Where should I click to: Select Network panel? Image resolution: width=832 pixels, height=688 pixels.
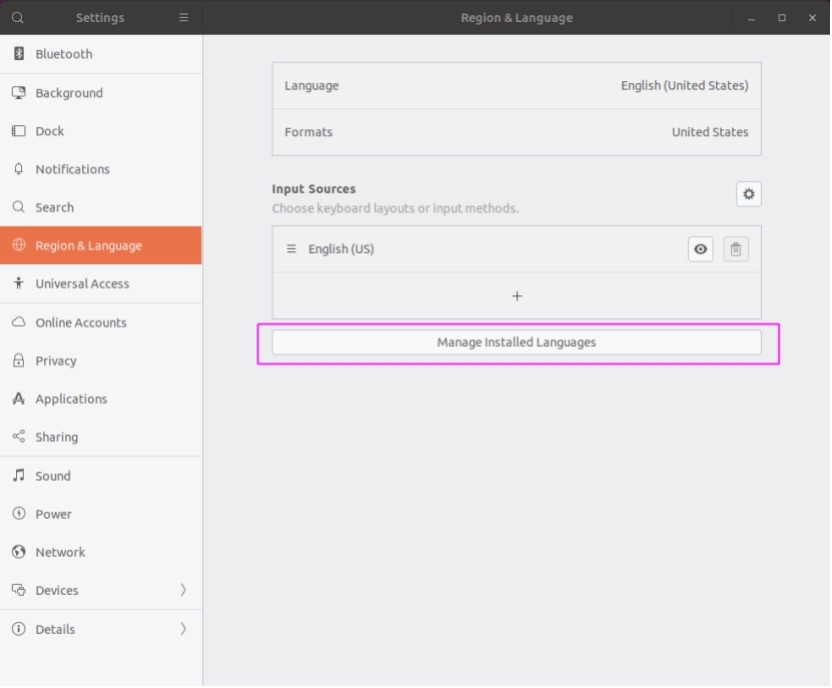101,552
